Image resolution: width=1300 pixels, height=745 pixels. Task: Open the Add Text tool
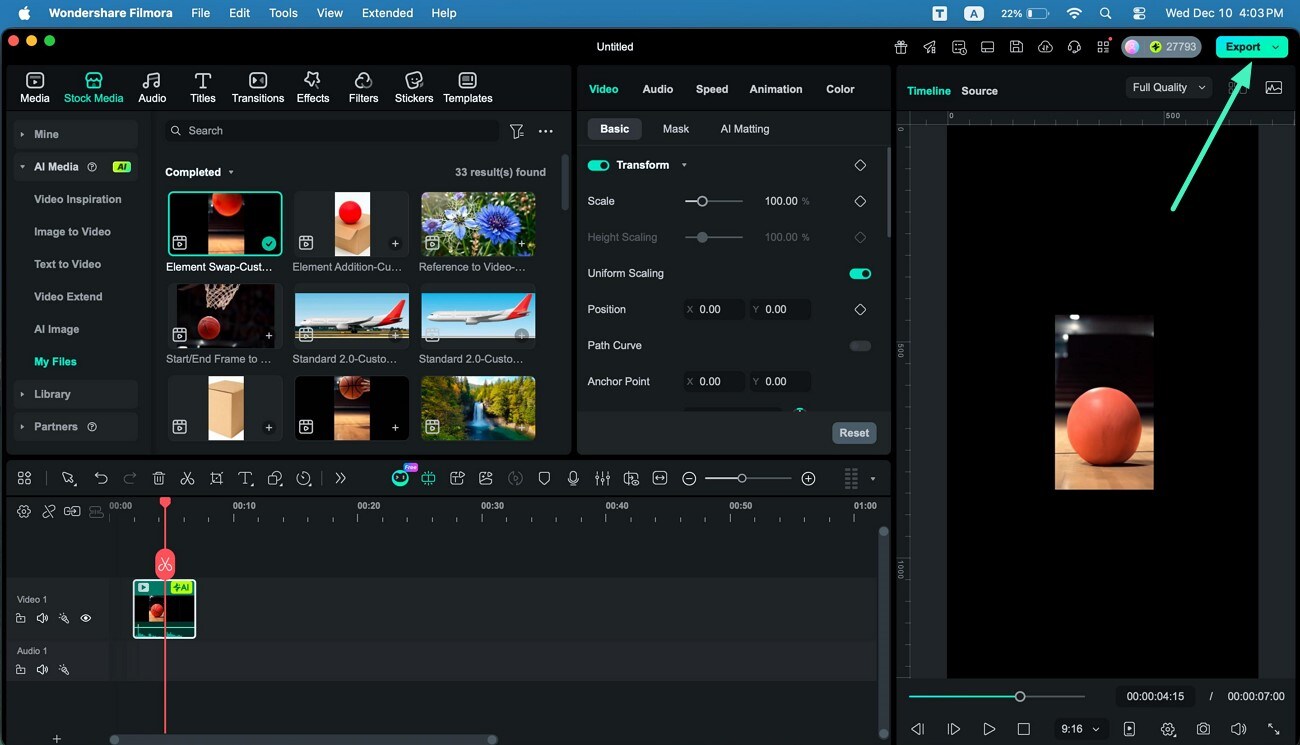[x=245, y=478]
